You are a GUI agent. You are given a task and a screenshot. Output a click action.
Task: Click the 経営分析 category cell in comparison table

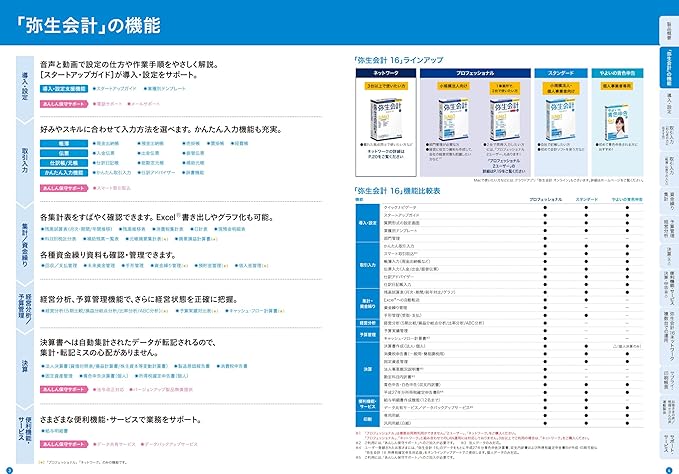click(x=368, y=323)
